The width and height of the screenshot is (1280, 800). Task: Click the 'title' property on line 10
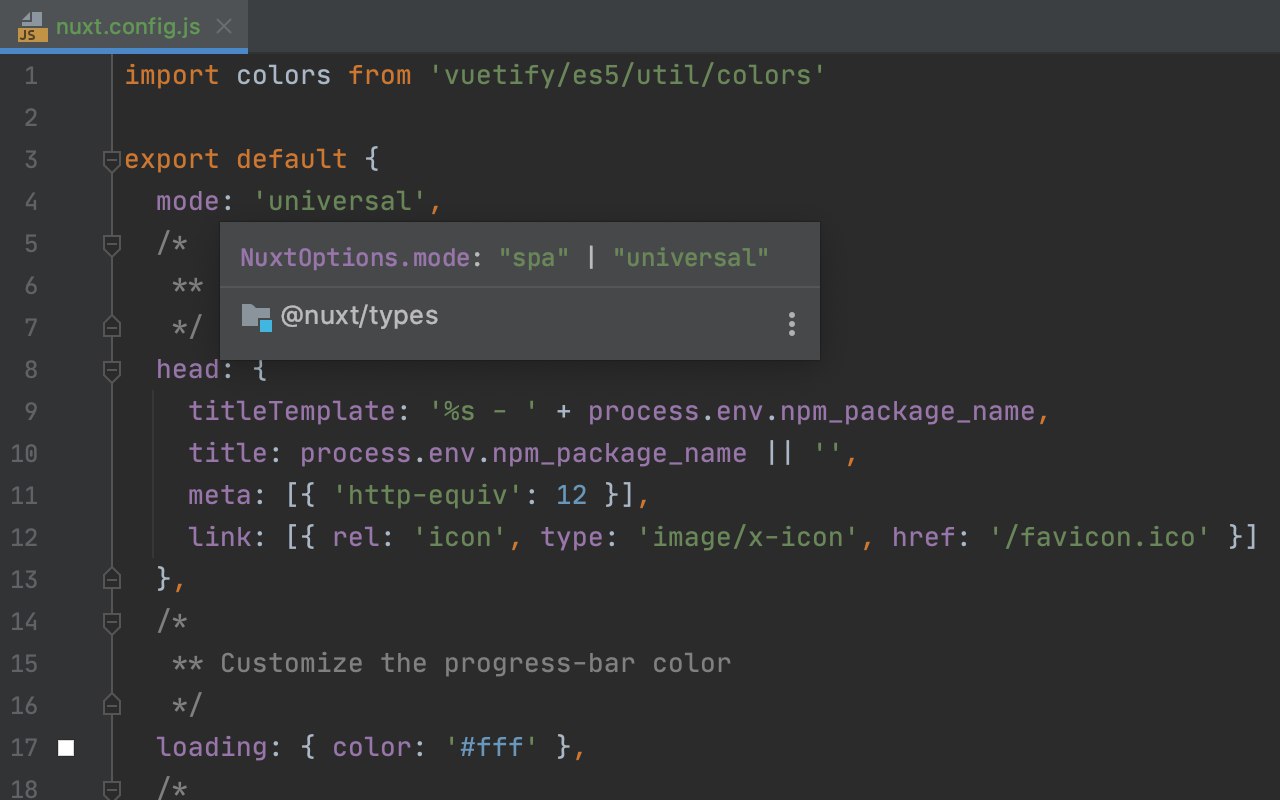(228, 454)
